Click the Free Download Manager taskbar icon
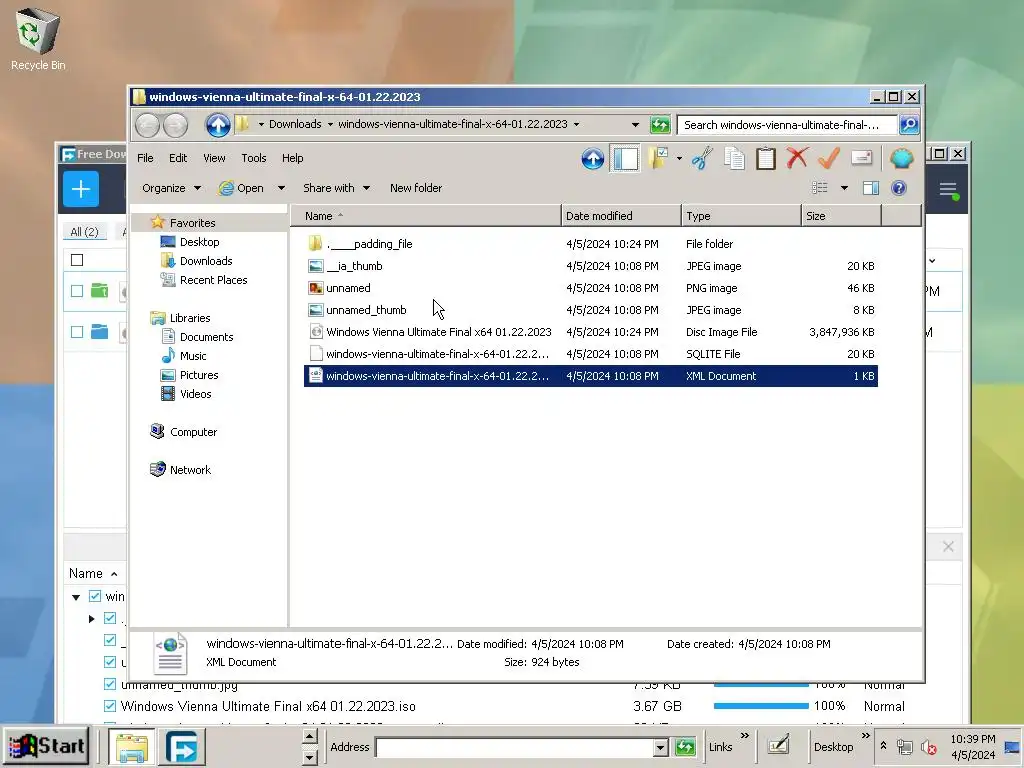Screen dimensions: 1024x768 (x=182, y=747)
